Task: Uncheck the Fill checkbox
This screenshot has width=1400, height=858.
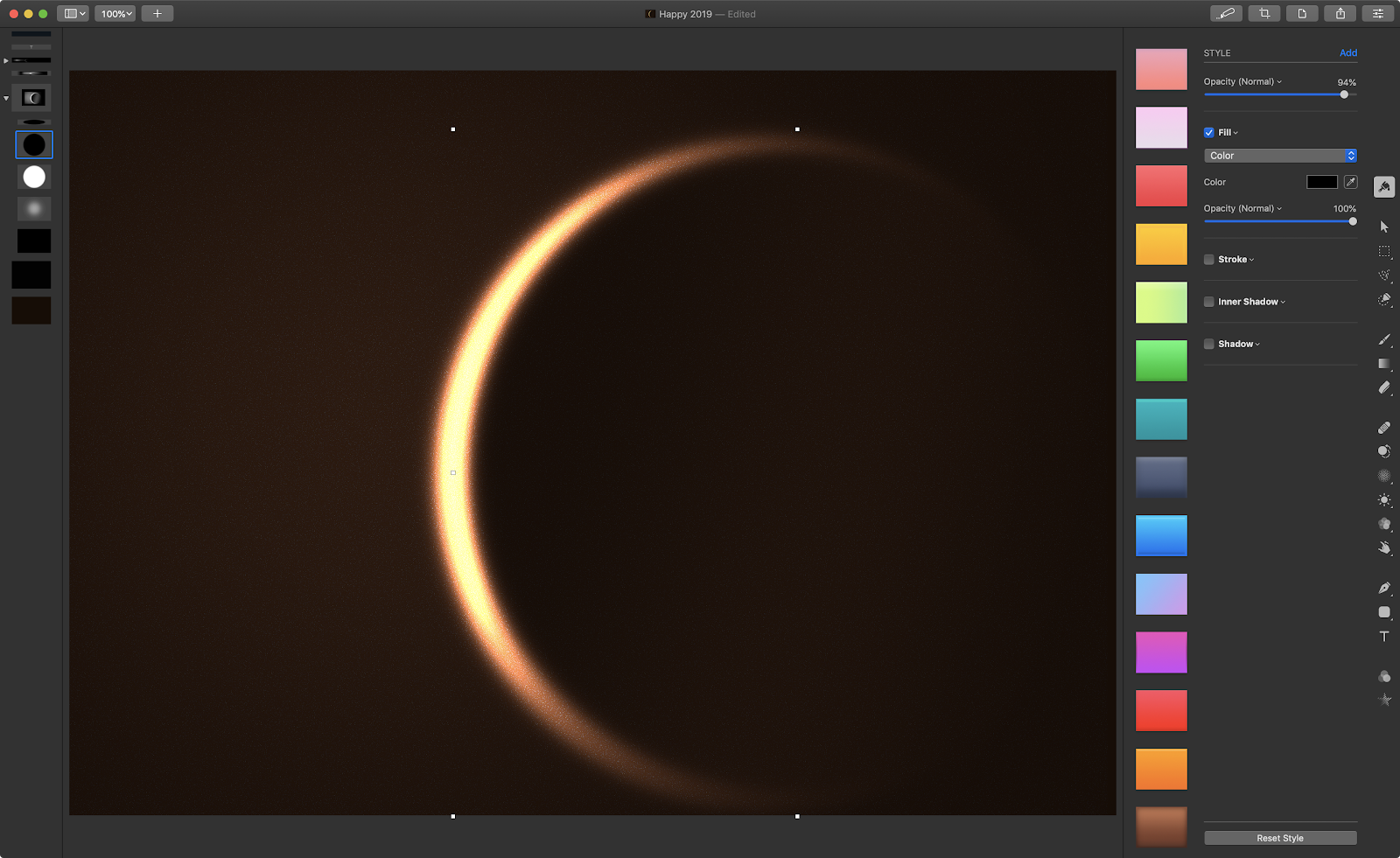Action: 1208,133
